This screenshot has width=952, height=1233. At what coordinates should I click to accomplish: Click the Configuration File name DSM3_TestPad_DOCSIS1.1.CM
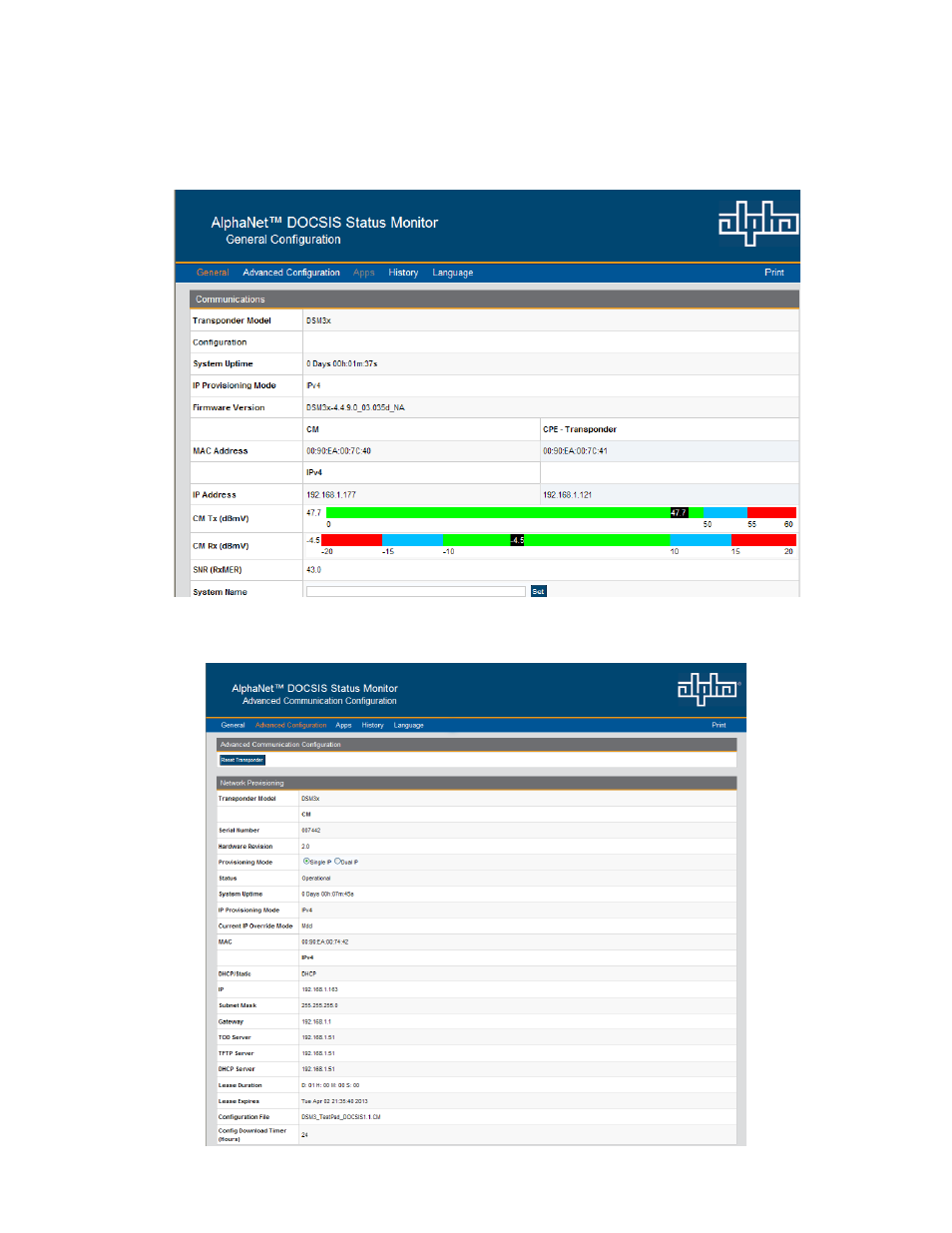[x=341, y=1117]
